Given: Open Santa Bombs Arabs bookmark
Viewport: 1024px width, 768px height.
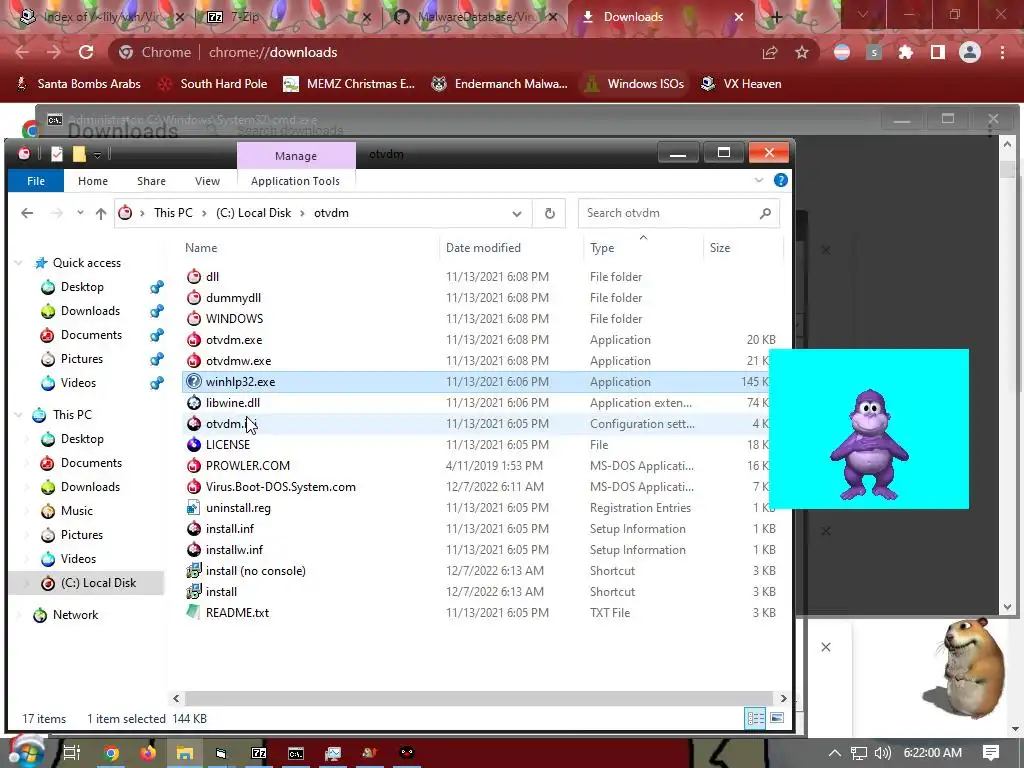Looking at the screenshot, I should (78, 84).
